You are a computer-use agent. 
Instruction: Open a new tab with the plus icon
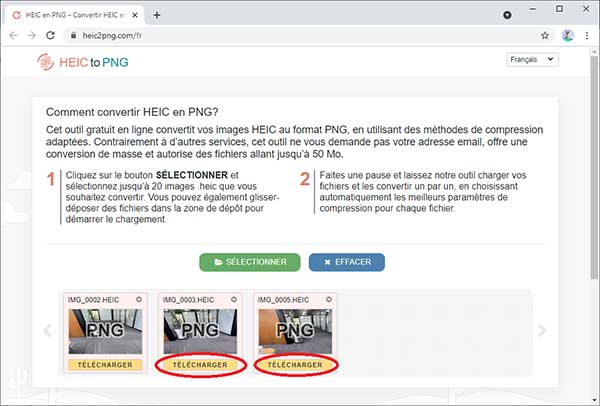157,15
